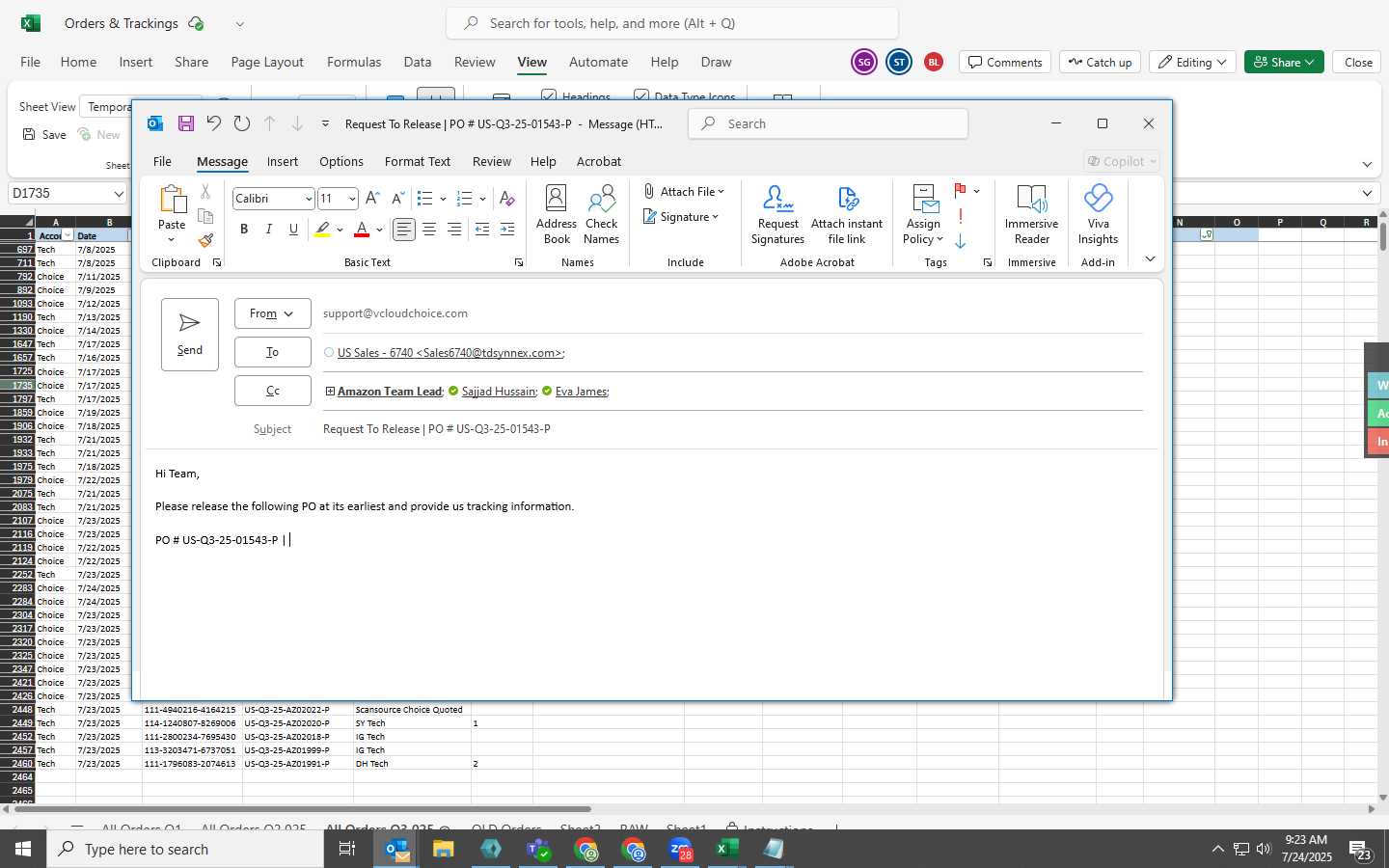Open Signature dropdown
Image resolution: width=1389 pixels, height=868 pixels.
coord(681,217)
